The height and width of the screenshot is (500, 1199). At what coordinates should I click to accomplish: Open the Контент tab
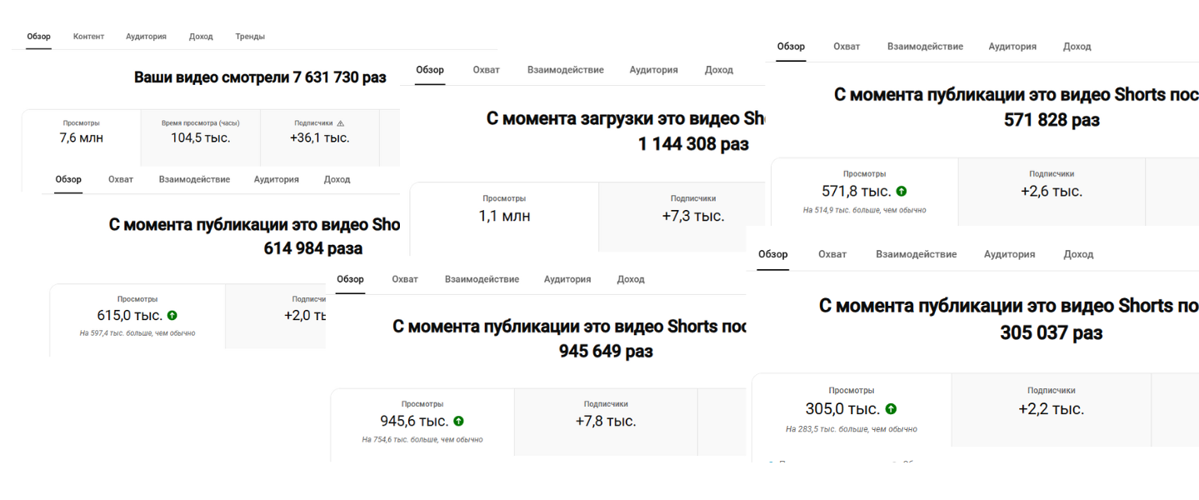88,37
